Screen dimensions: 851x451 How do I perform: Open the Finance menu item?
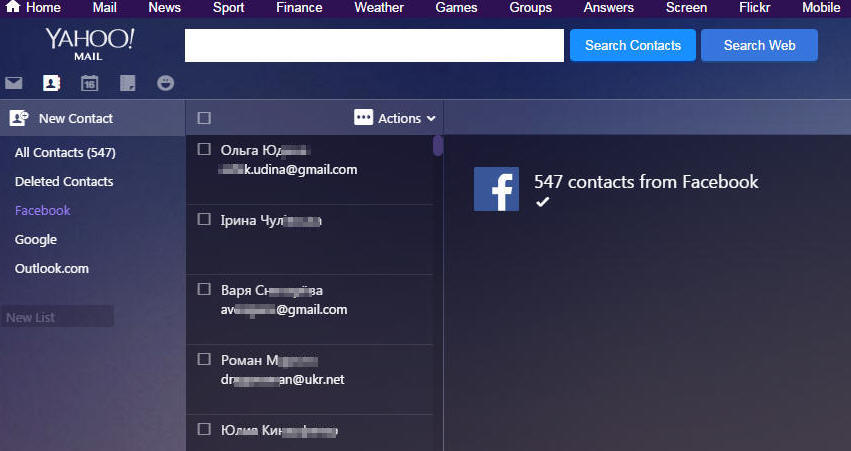pyautogui.click(x=299, y=8)
